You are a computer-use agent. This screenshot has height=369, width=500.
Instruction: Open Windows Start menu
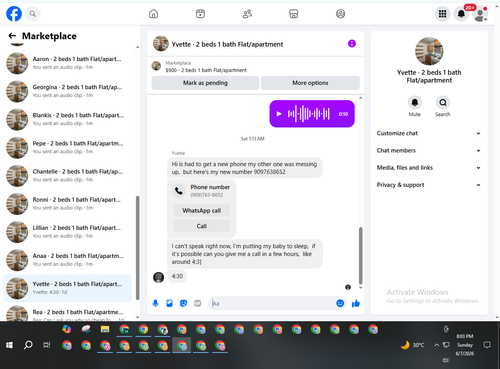[x=9, y=345]
